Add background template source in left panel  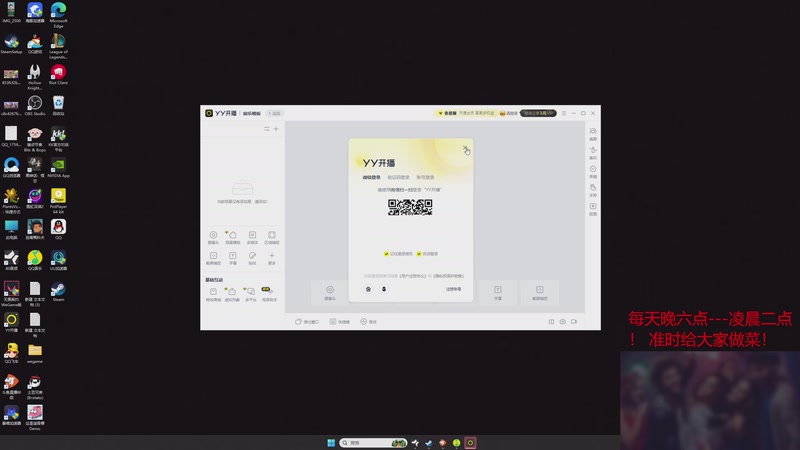pos(233,237)
